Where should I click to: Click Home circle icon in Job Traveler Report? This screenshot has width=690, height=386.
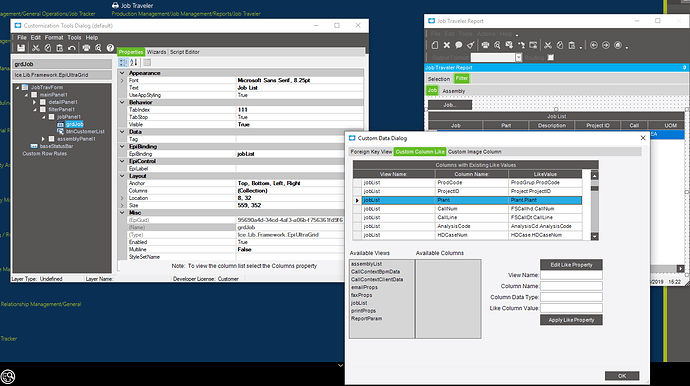(x=618, y=45)
